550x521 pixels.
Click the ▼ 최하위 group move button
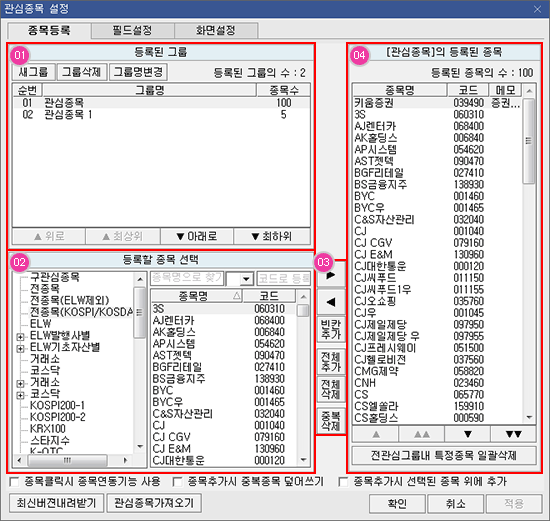tap(272, 236)
